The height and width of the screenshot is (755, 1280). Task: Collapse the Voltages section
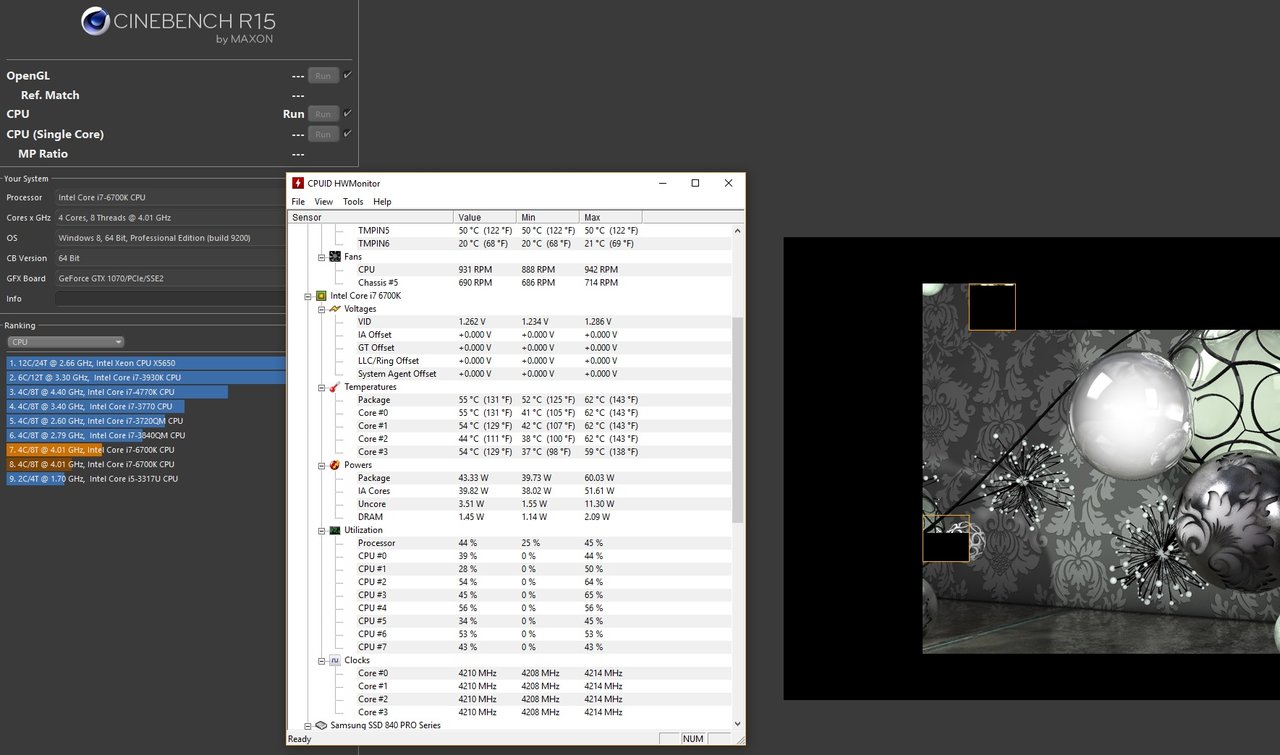(x=322, y=309)
